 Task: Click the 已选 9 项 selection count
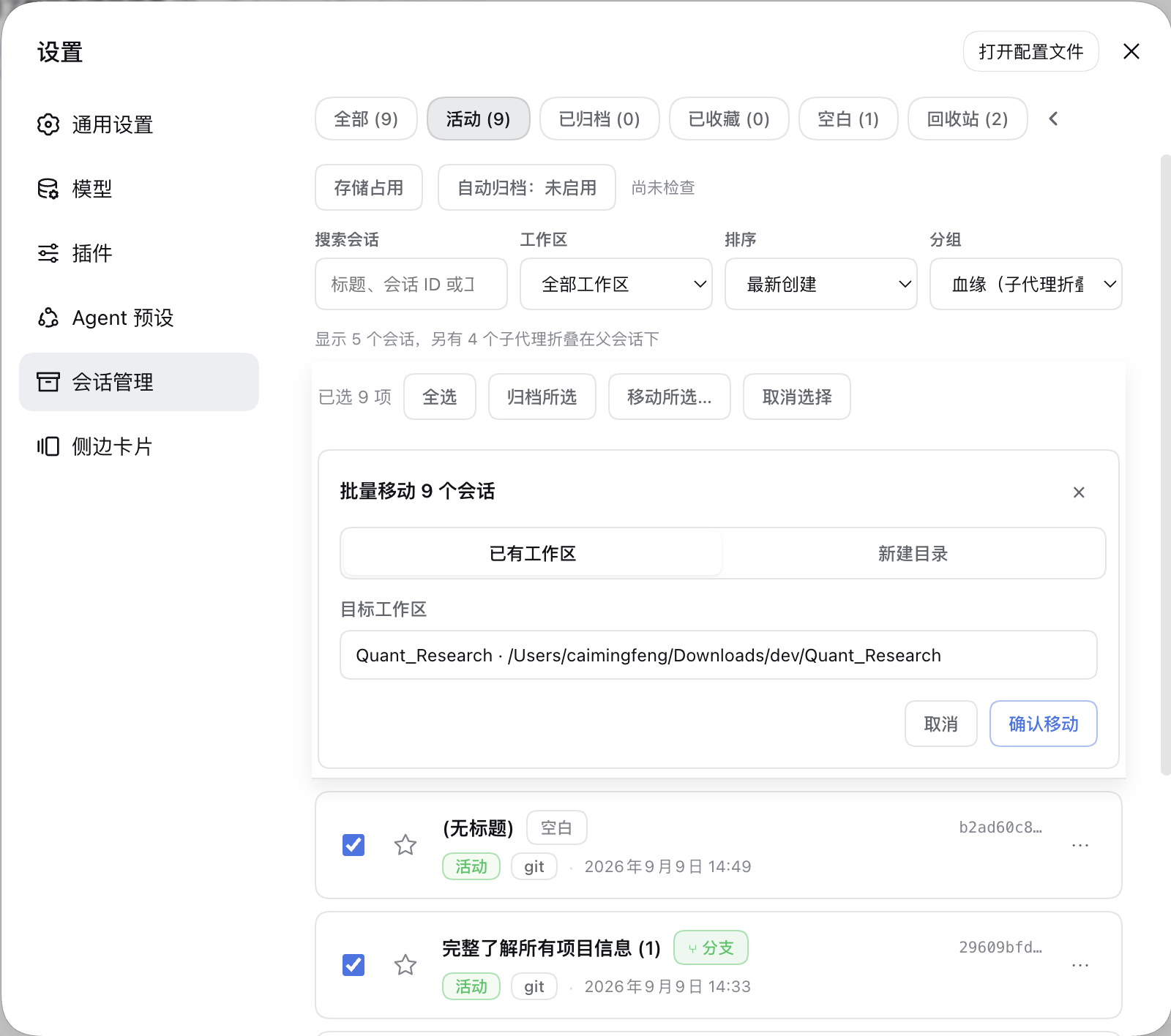click(355, 397)
